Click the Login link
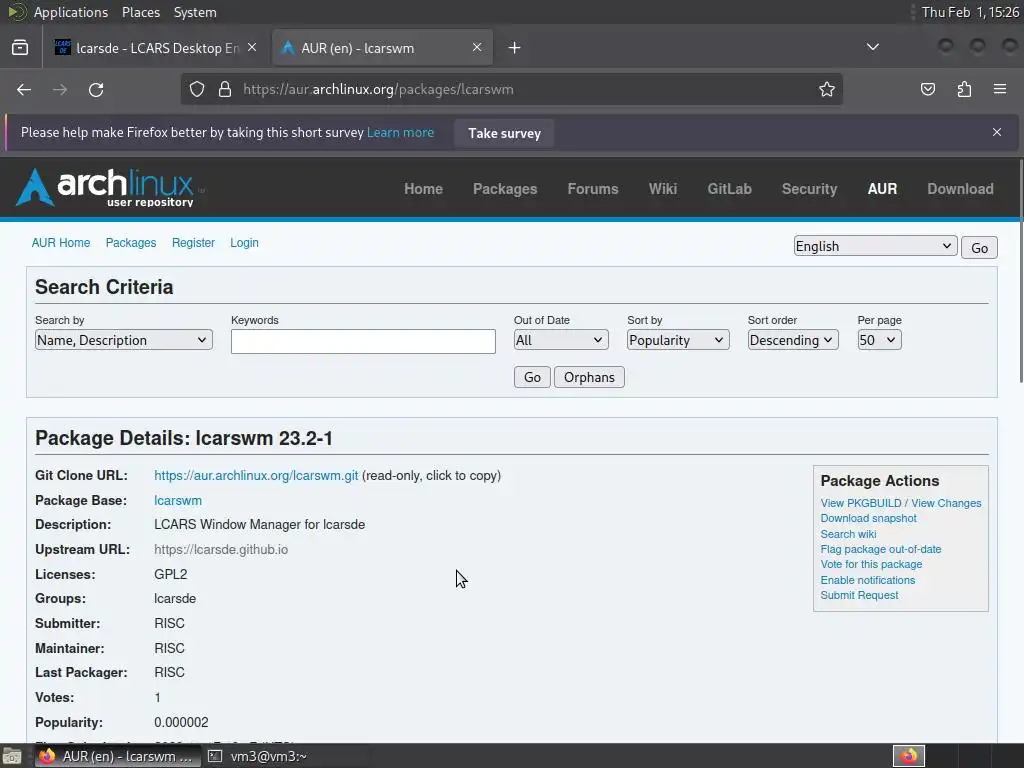1024x768 pixels. 244,243
